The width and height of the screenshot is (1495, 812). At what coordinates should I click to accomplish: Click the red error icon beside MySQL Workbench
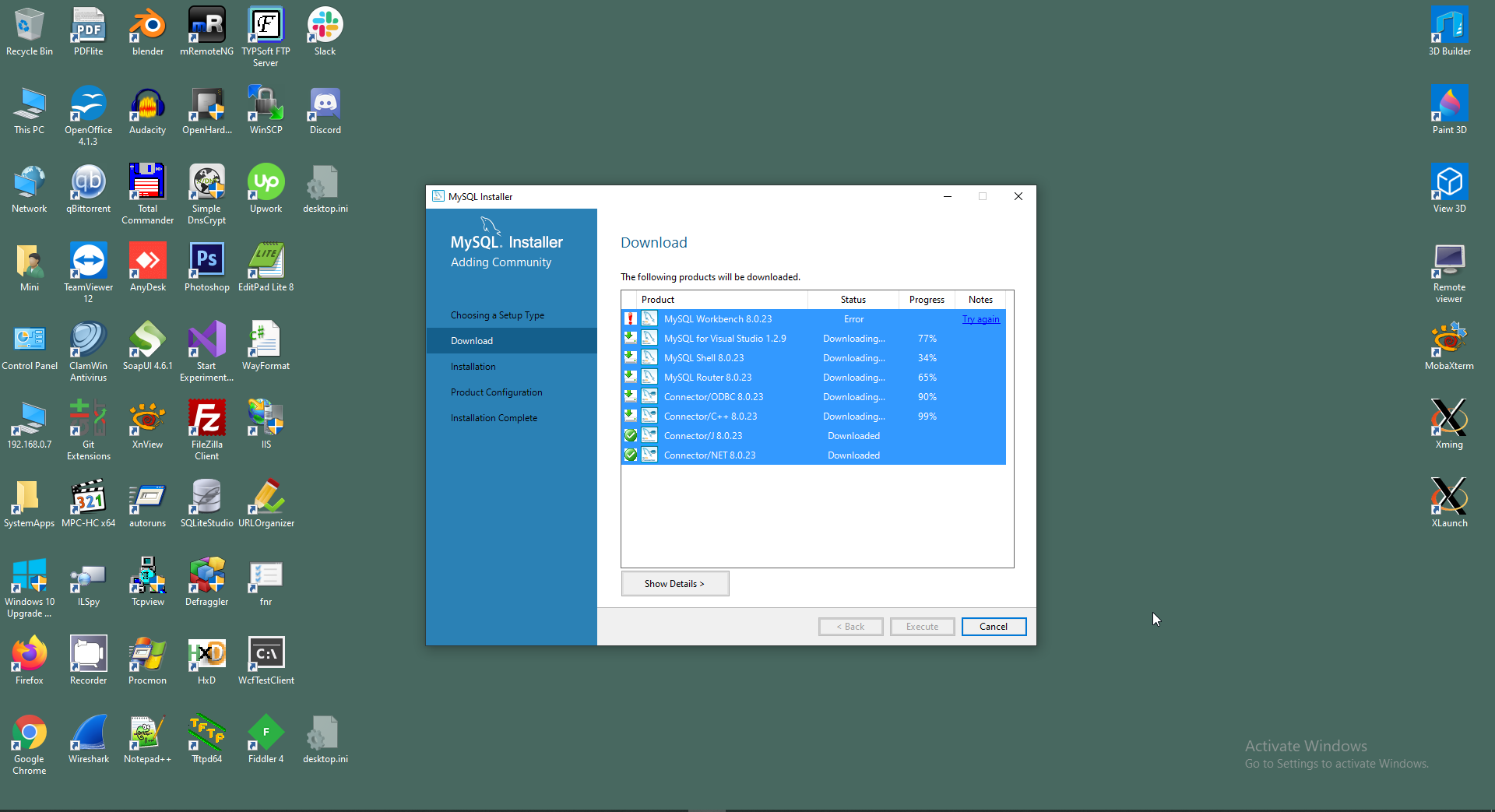(631, 319)
